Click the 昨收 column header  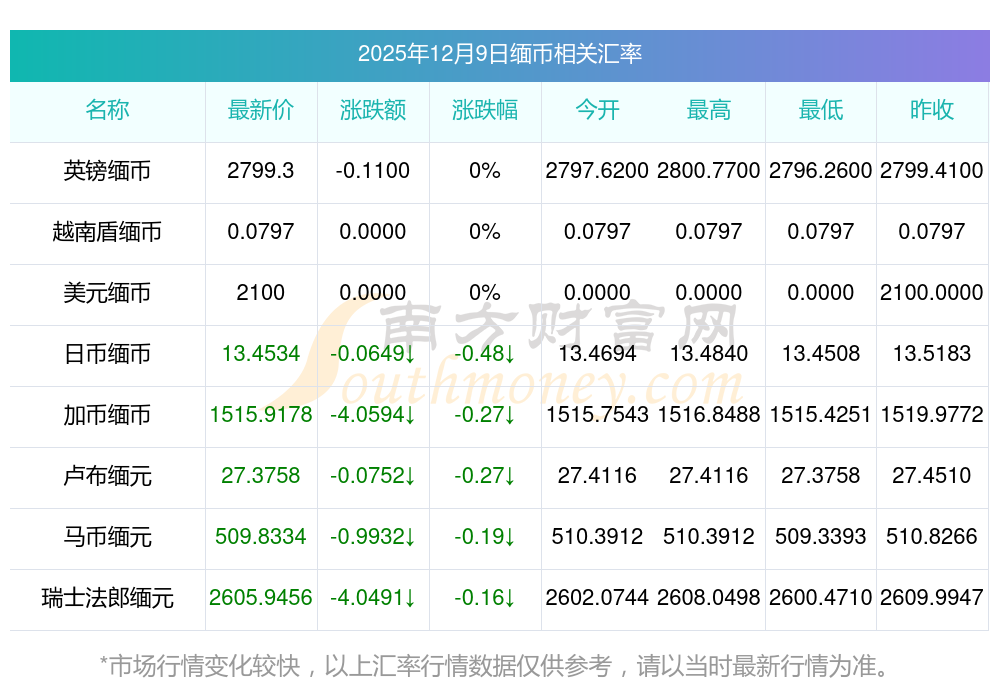[x=932, y=111]
